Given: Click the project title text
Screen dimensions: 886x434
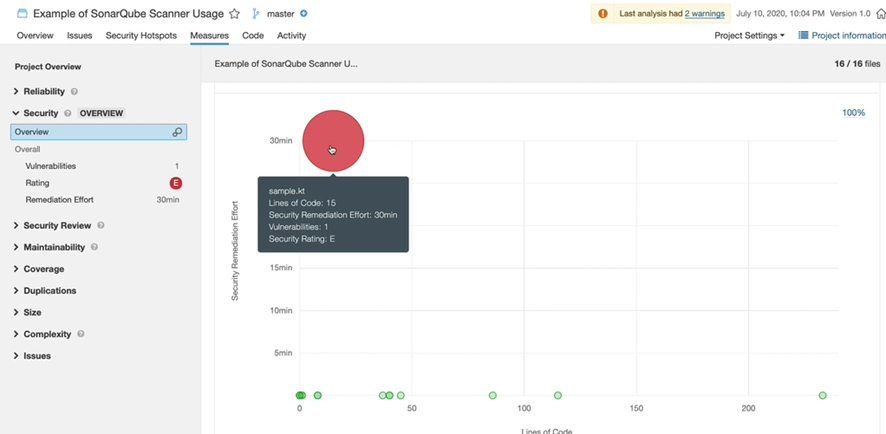Looking at the screenshot, I should 129,14.
